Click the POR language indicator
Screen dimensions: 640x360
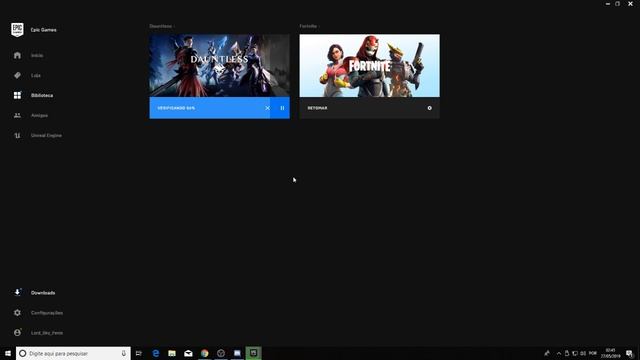coord(593,353)
